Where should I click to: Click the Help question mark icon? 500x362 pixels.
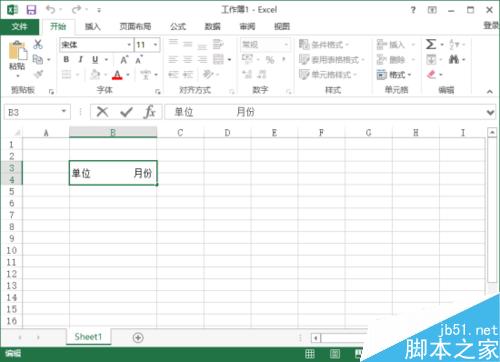(x=413, y=10)
